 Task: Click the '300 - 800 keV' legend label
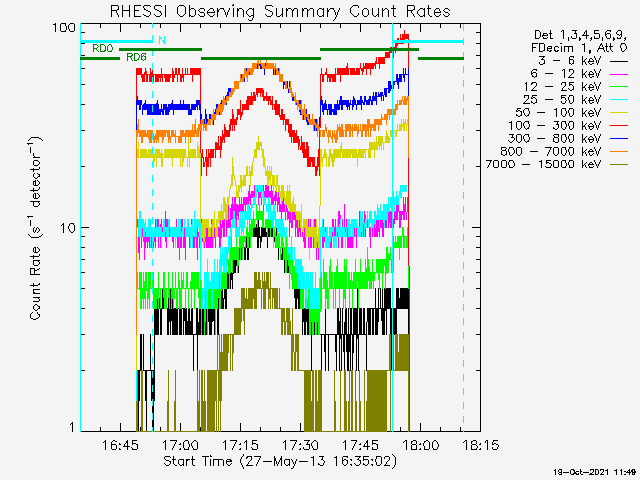pos(554,138)
